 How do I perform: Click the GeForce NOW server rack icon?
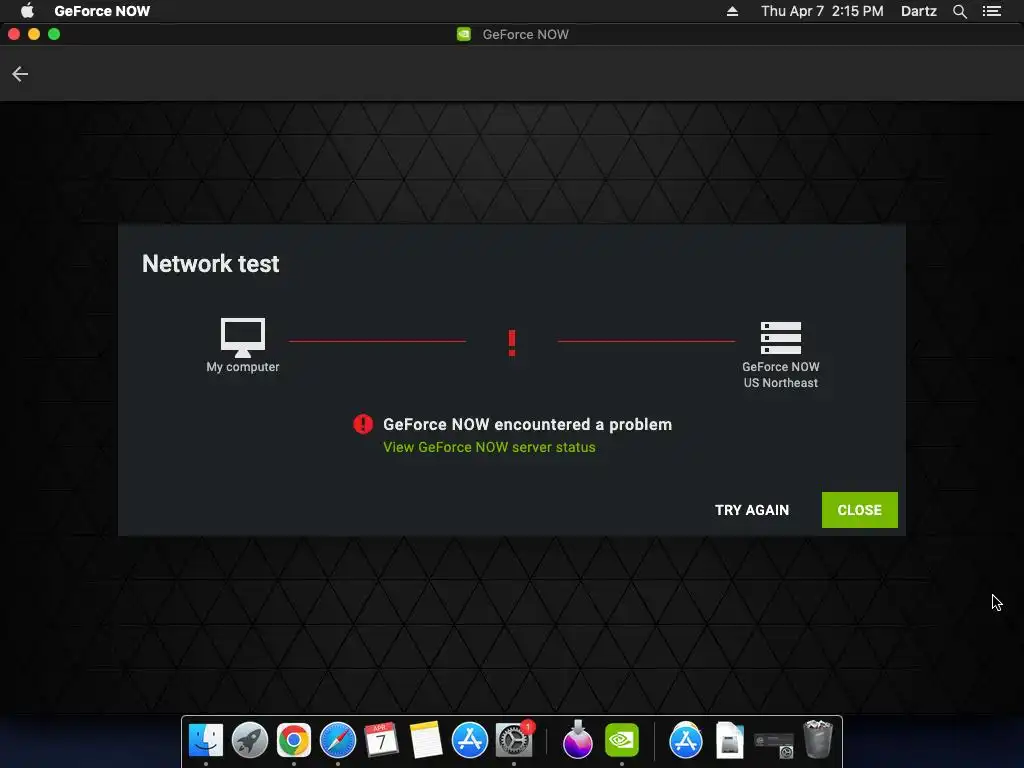point(780,338)
